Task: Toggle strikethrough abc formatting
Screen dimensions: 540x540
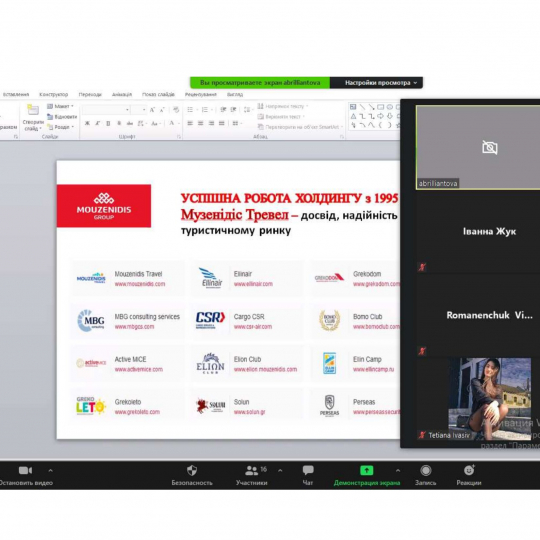Action: click(130, 123)
